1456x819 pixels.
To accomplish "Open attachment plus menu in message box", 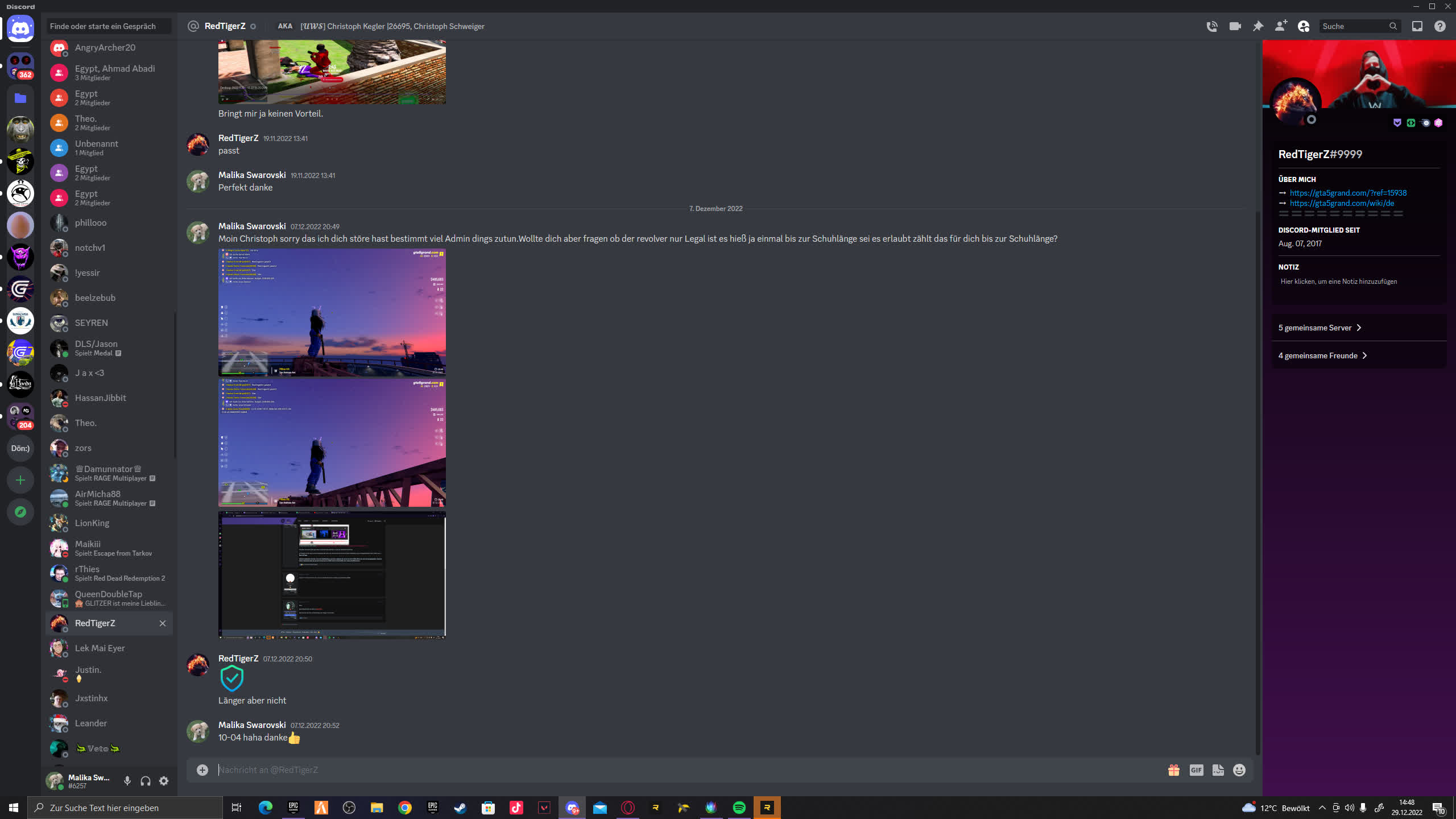I will point(202,770).
